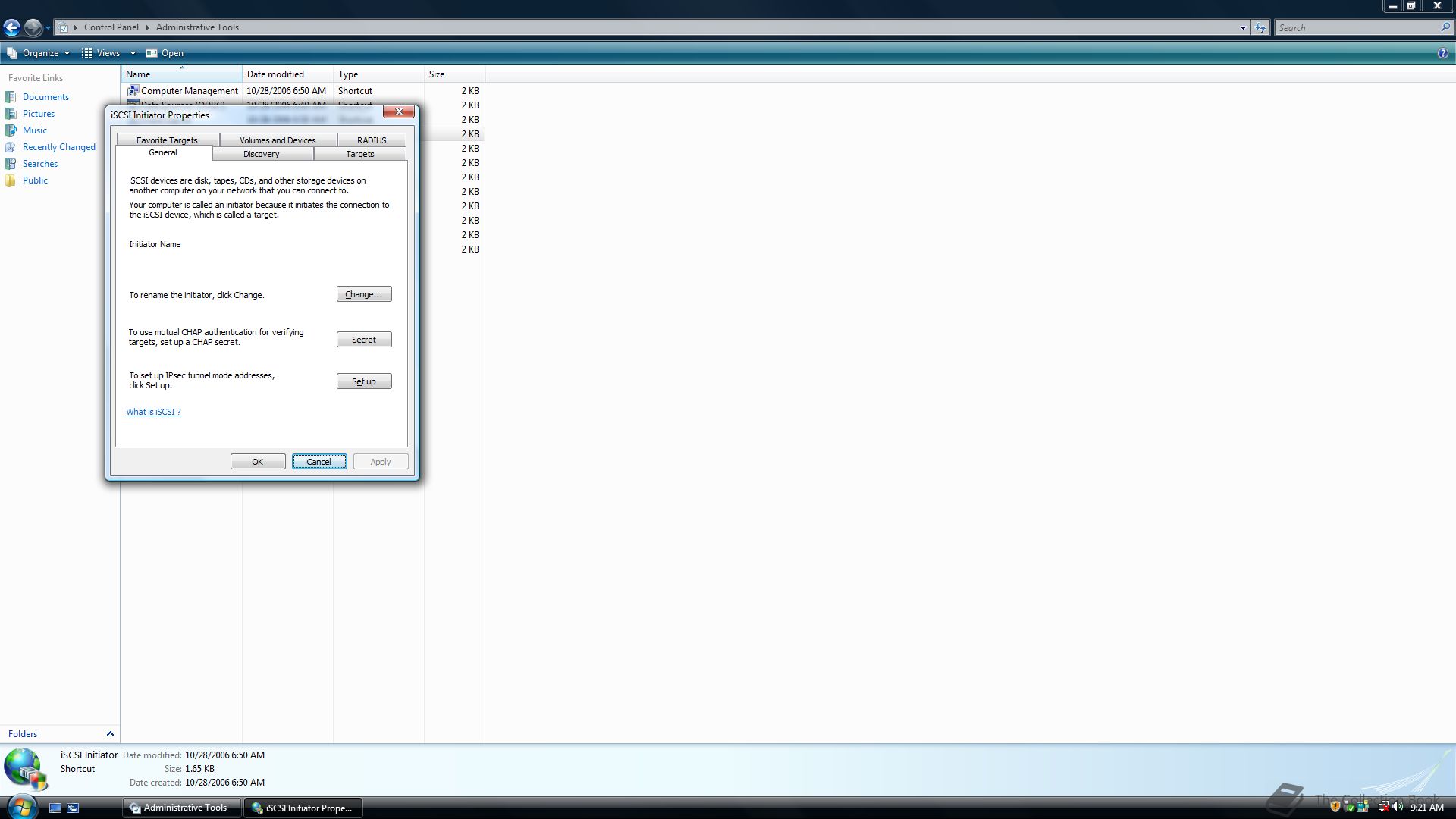Click Switch between windows quick launch icon
Screen dimensions: 1456x819
tap(73, 808)
